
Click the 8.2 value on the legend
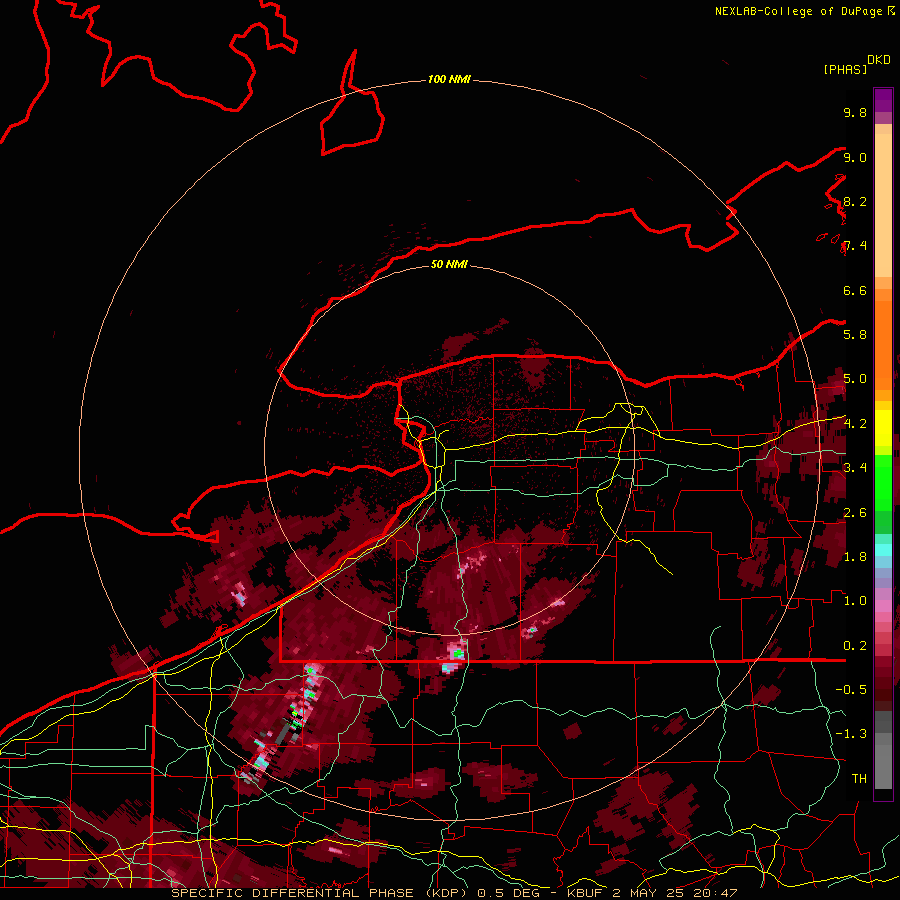click(855, 201)
